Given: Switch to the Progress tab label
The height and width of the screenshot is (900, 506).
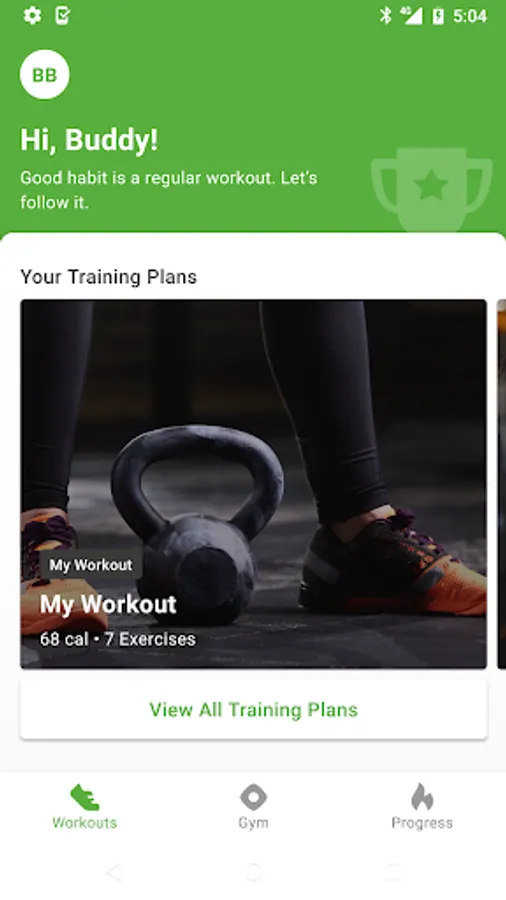Looking at the screenshot, I should coord(422,823).
